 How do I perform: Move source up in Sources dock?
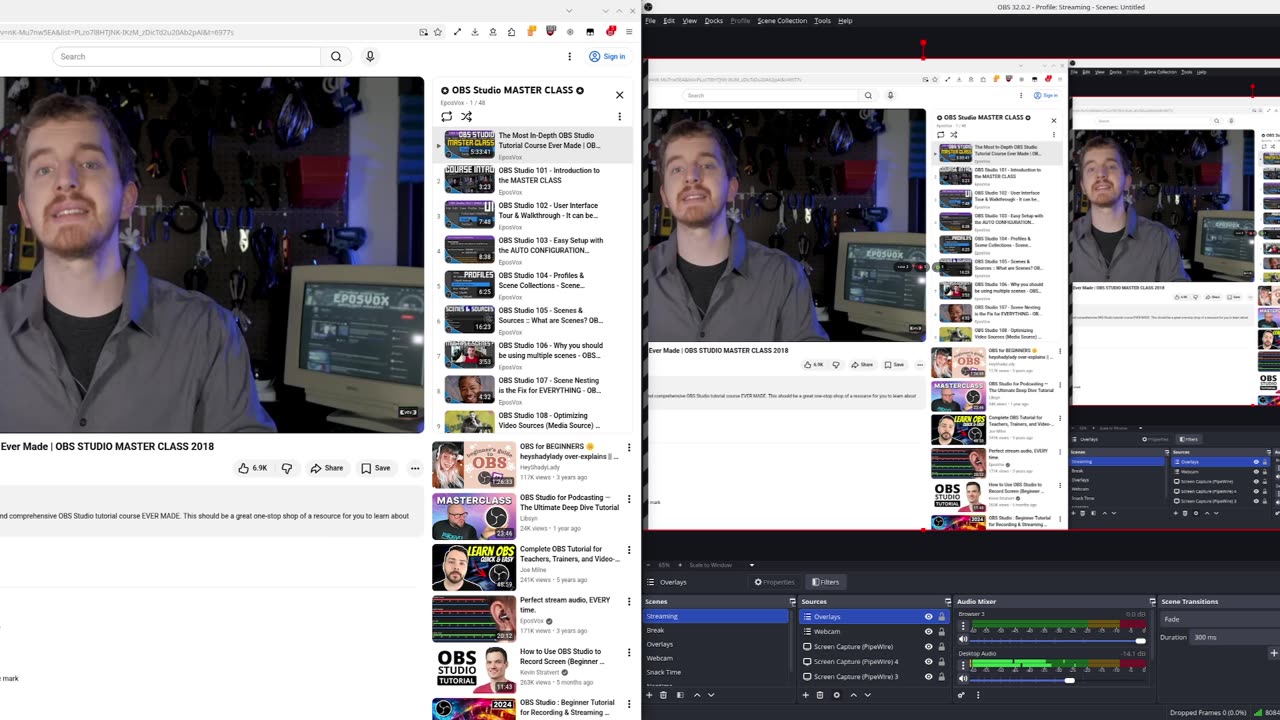click(853, 695)
